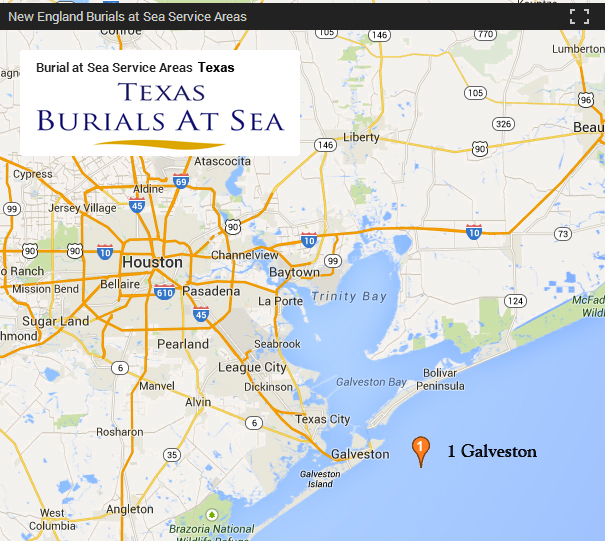
Task: Click the Baytown city label
Action: tap(294, 272)
